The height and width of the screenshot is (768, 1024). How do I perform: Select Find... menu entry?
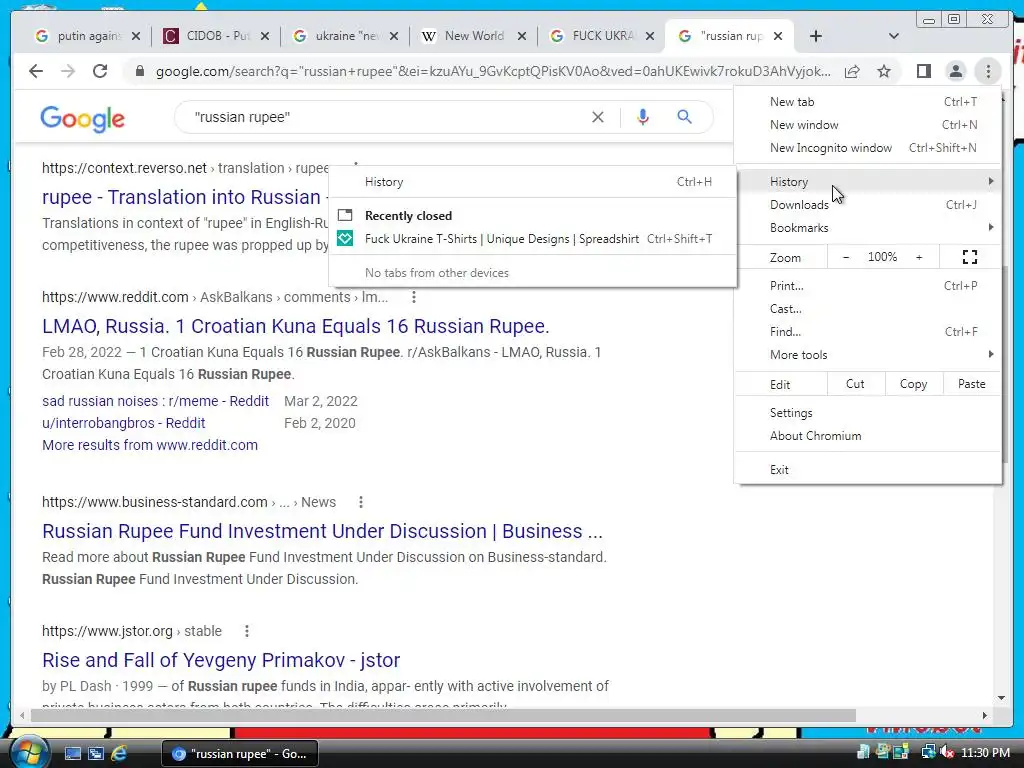pyautogui.click(x=867, y=332)
